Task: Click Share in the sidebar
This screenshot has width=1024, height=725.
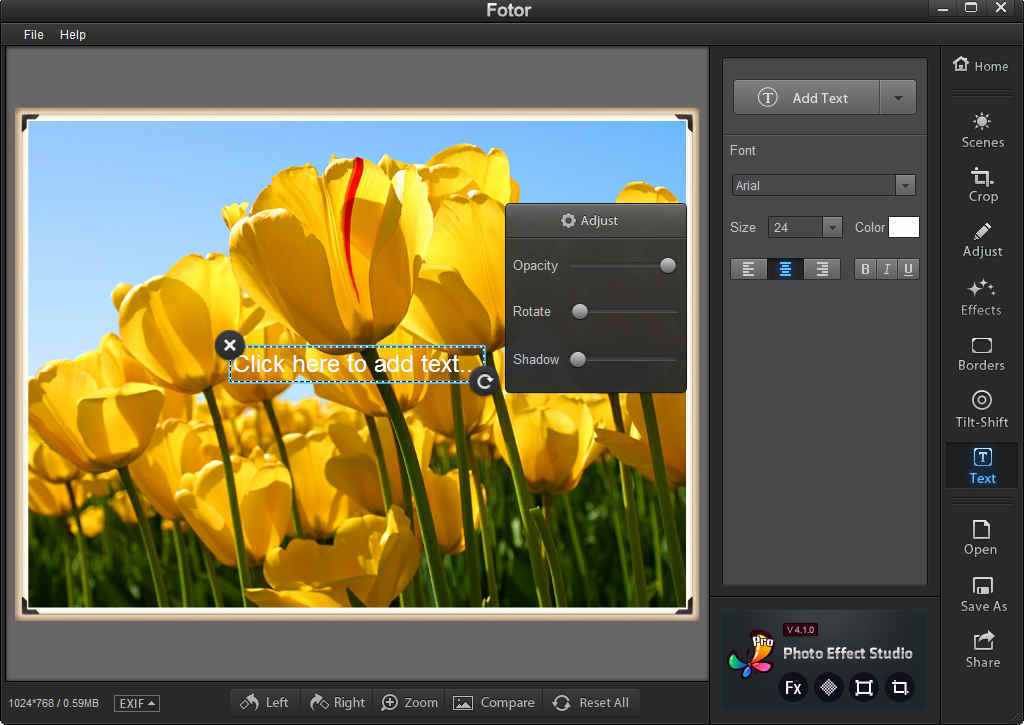Action: pyautogui.click(x=982, y=650)
